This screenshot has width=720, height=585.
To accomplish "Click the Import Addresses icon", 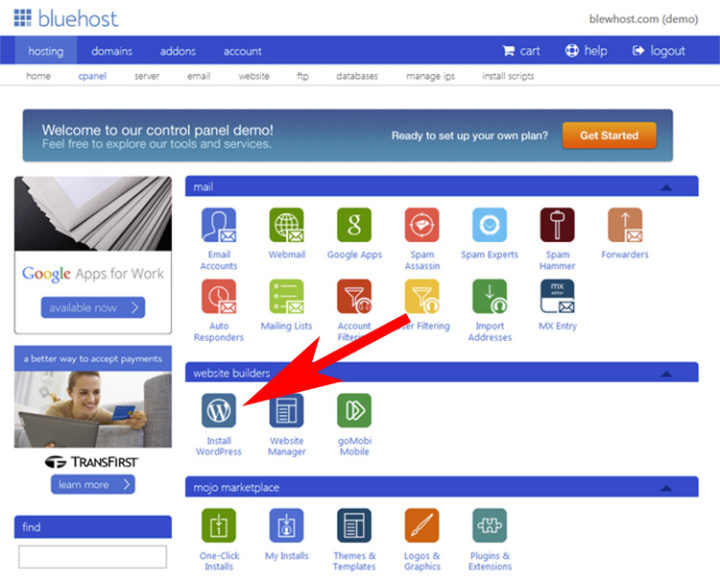I will [490, 297].
